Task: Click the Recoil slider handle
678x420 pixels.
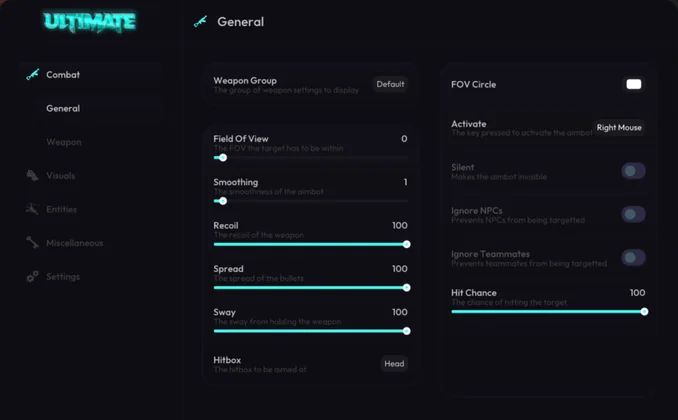Action: [x=406, y=244]
